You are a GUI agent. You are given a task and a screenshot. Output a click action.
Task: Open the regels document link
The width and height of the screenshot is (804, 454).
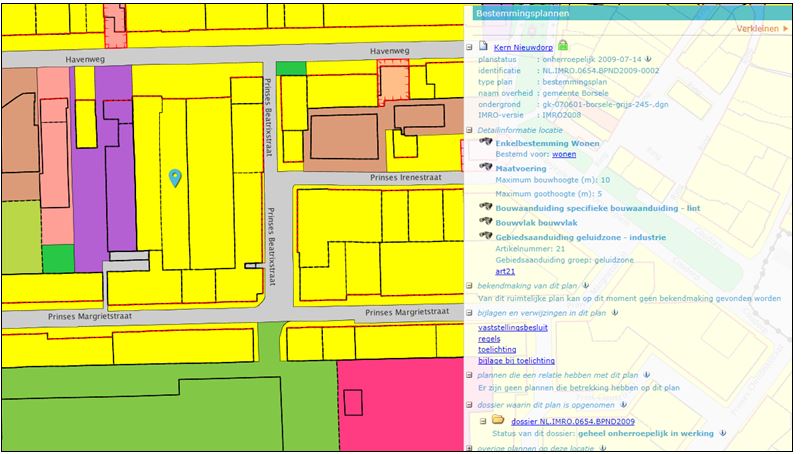(490, 339)
